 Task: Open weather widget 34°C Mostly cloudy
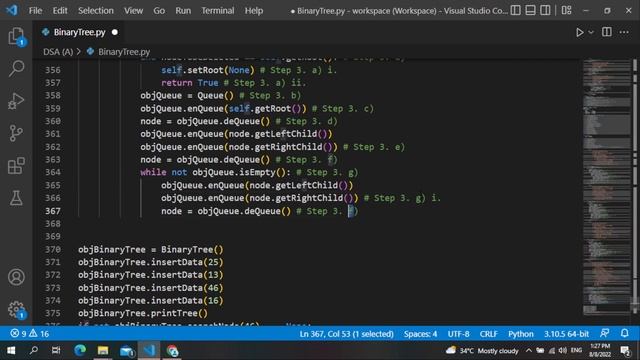(482, 351)
